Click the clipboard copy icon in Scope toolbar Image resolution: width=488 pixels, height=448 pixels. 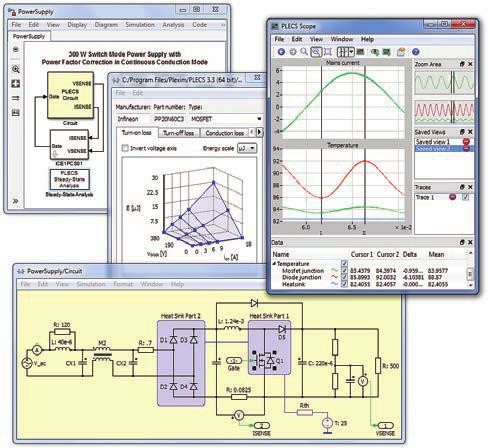pyautogui.click(x=401, y=52)
